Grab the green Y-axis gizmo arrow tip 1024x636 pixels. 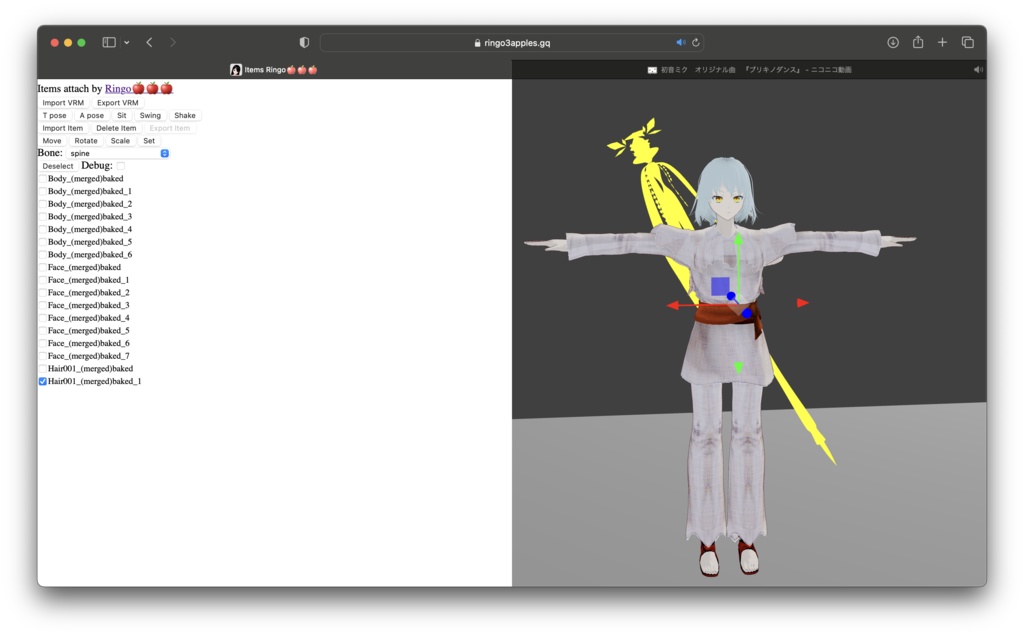tap(738, 240)
